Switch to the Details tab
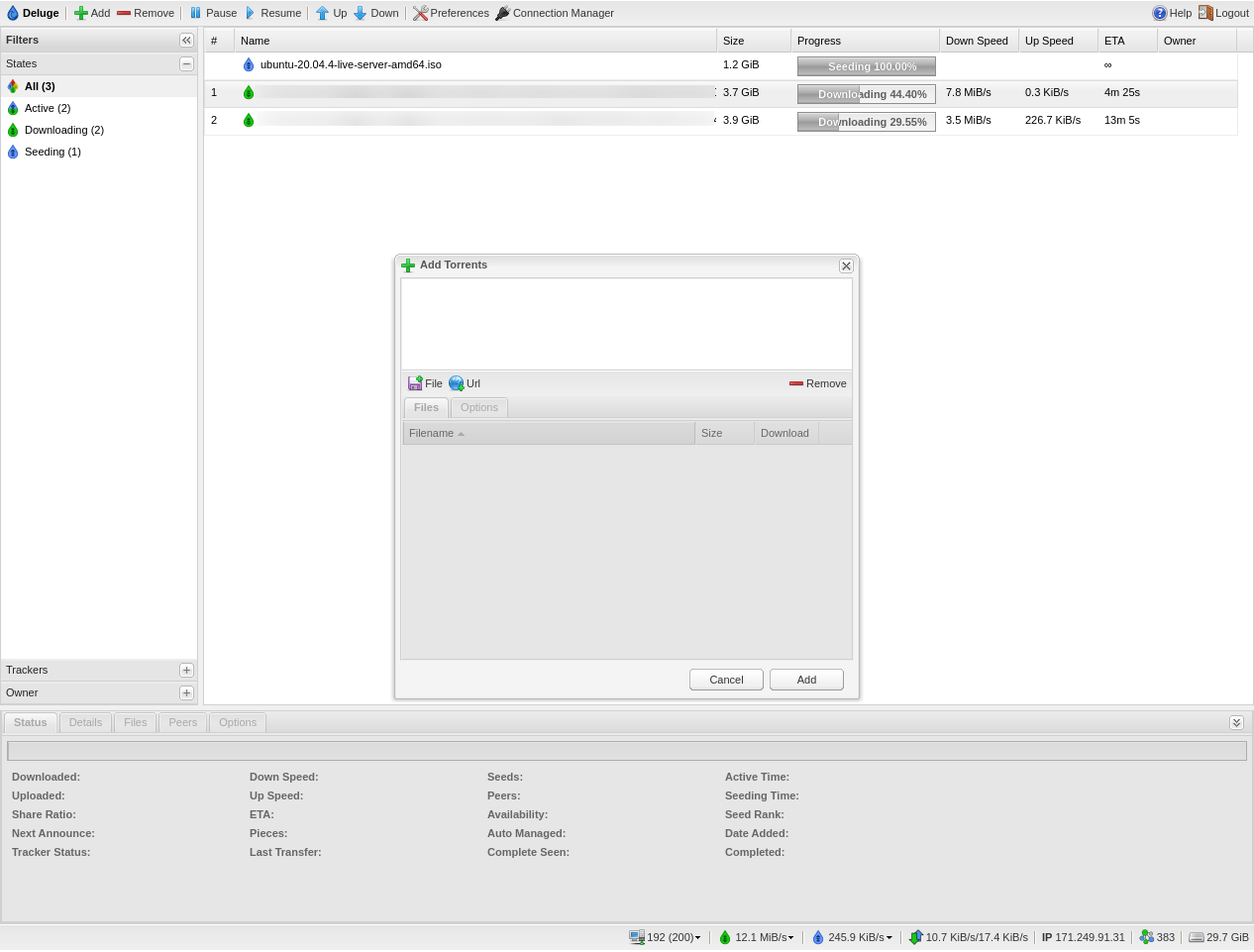1254x952 pixels. pyautogui.click(x=85, y=722)
